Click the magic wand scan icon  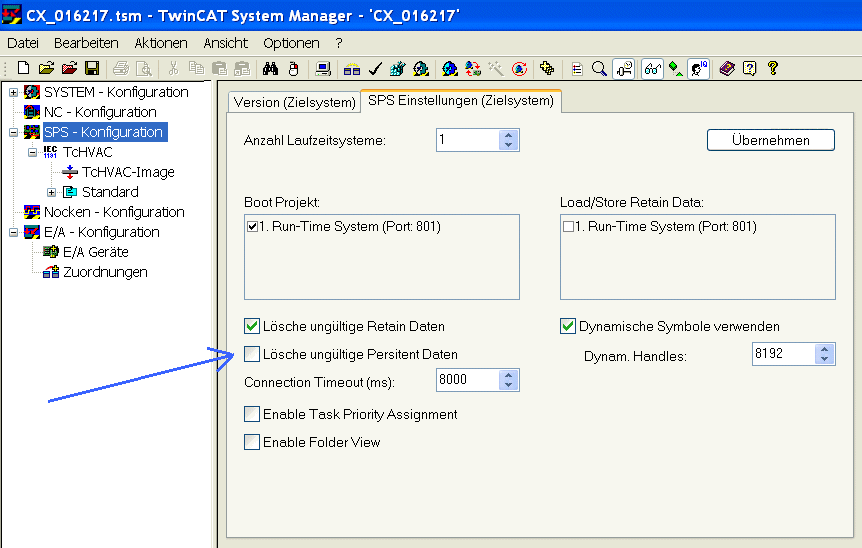(x=496, y=68)
